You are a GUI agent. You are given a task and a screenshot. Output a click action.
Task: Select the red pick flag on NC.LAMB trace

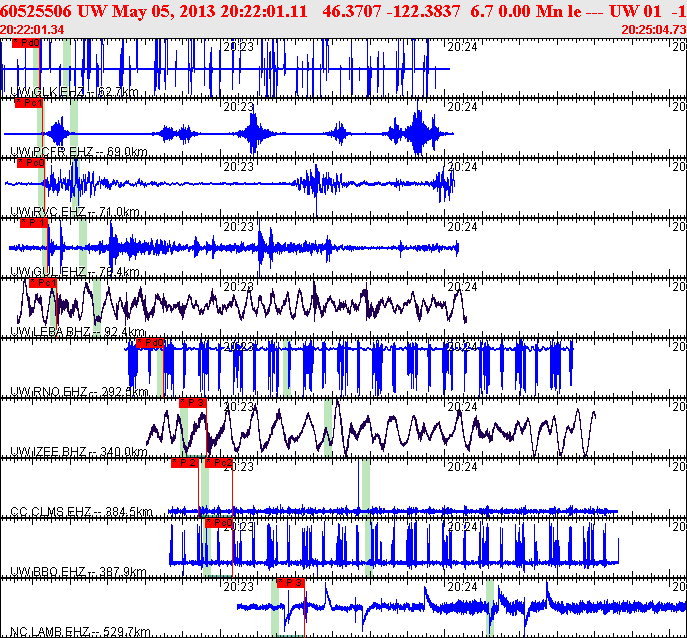pyautogui.click(x=290, y=582)
